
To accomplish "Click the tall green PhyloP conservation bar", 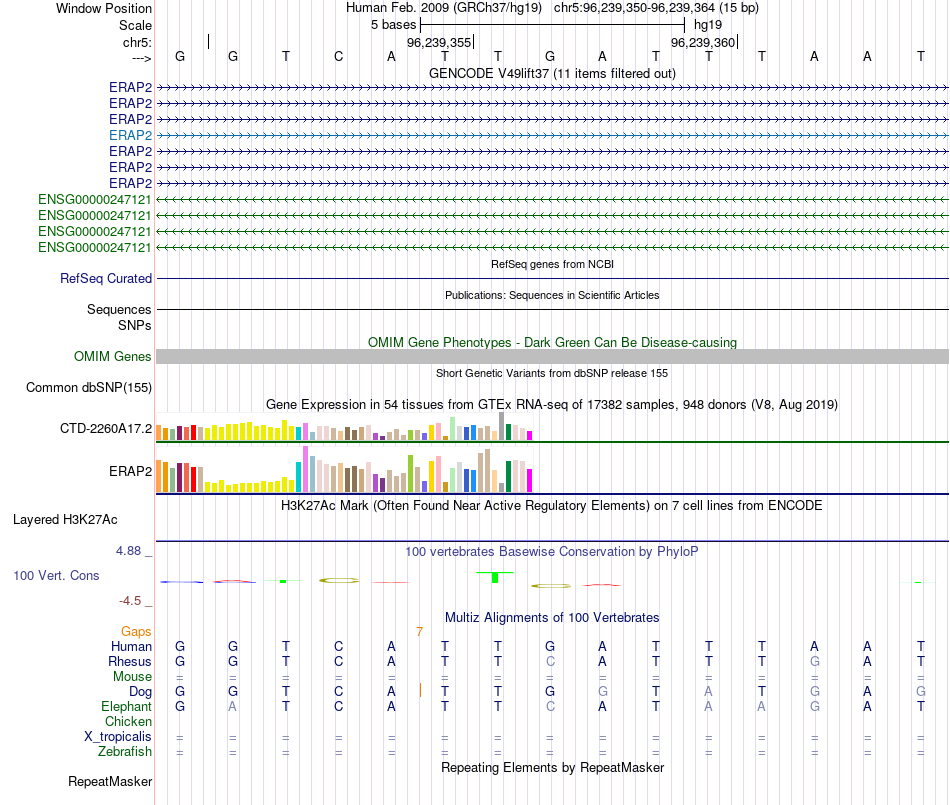I will click(x=495, y=577).
